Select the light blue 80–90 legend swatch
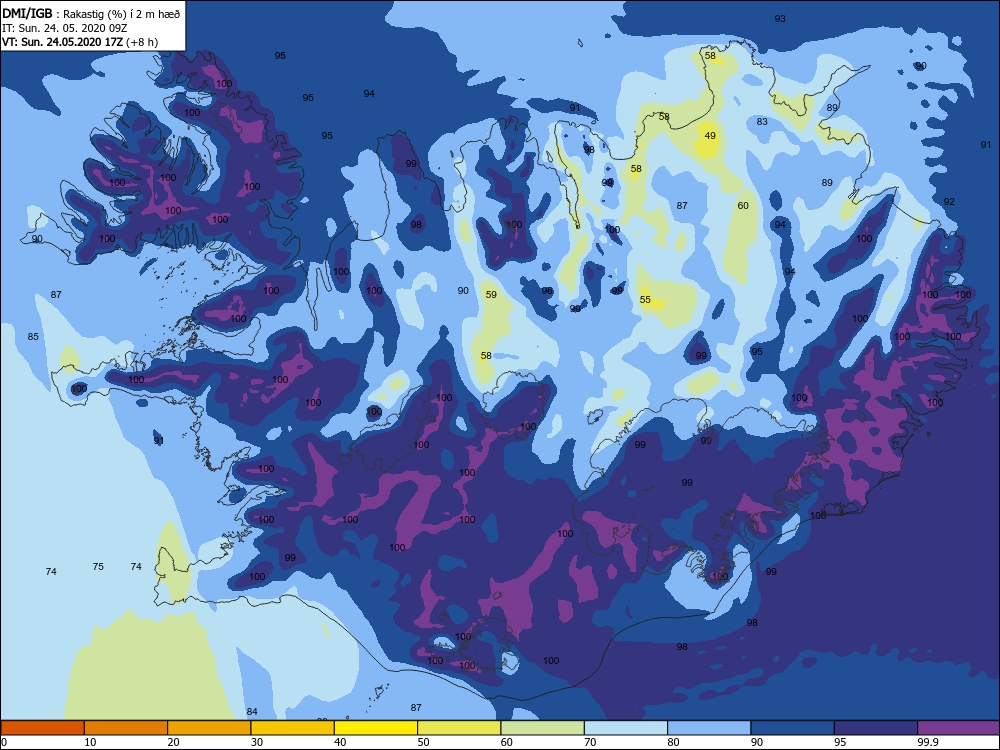Screen dimensions: 1000x750 click(709, 728)
